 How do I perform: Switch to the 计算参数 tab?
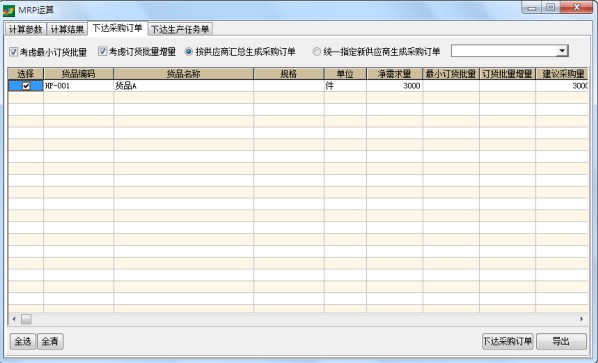click(x=26, y=29)
